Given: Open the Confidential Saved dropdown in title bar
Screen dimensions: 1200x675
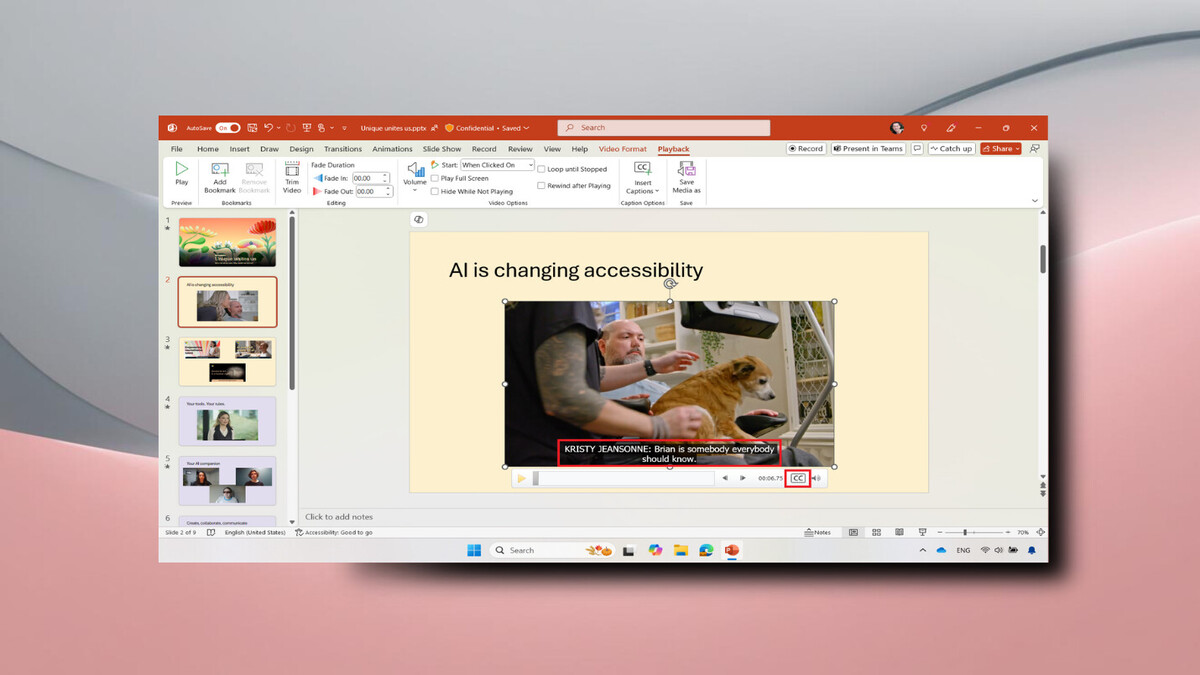Looking at the screenshot, I should click(487, 128).
